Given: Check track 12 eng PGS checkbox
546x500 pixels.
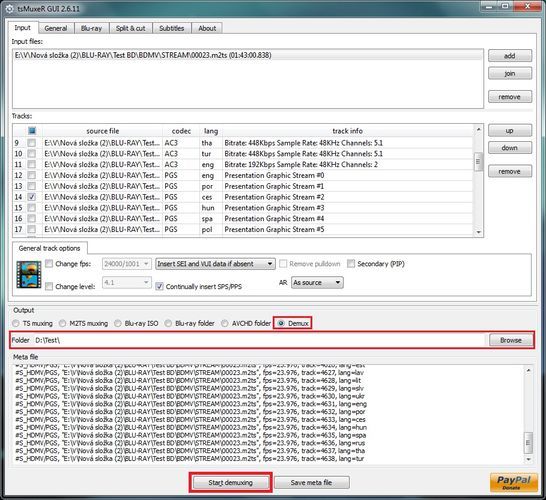Looking at the screenshot, I should tap(32, 175).
